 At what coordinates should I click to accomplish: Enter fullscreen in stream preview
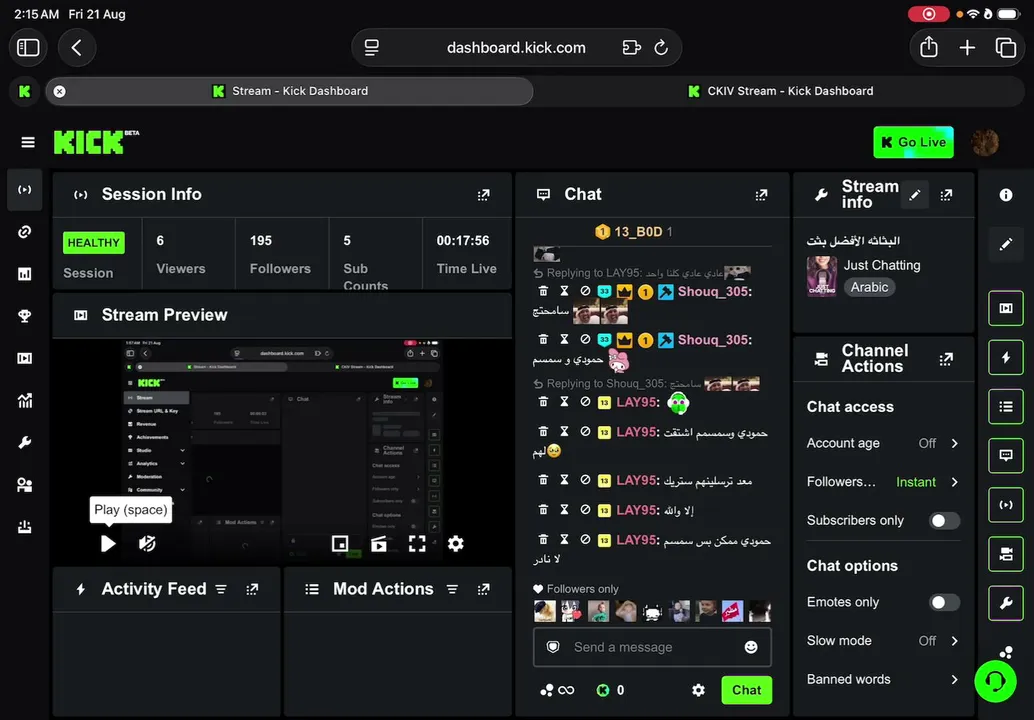click(x=417, y=543)
